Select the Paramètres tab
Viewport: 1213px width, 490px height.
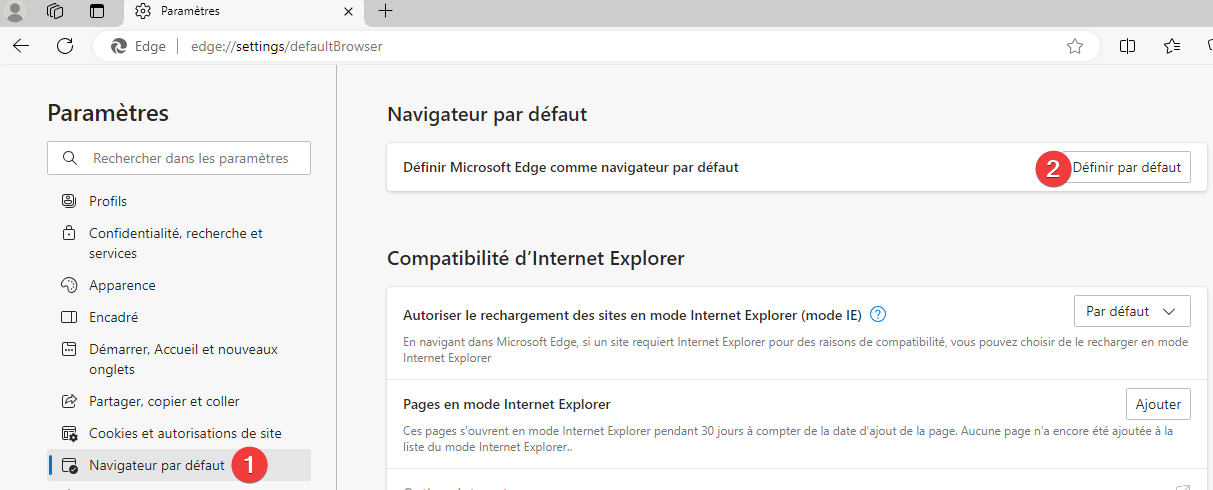coord(243,11)
